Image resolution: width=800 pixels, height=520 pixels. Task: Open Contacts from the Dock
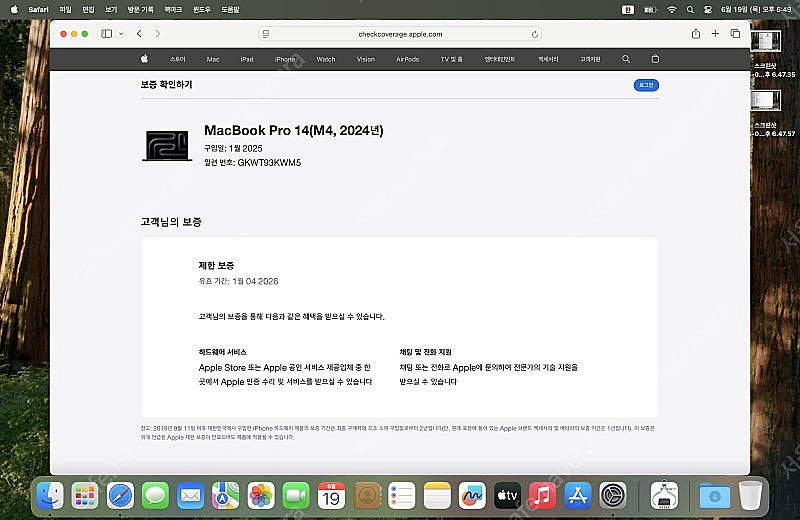point(367,496)
